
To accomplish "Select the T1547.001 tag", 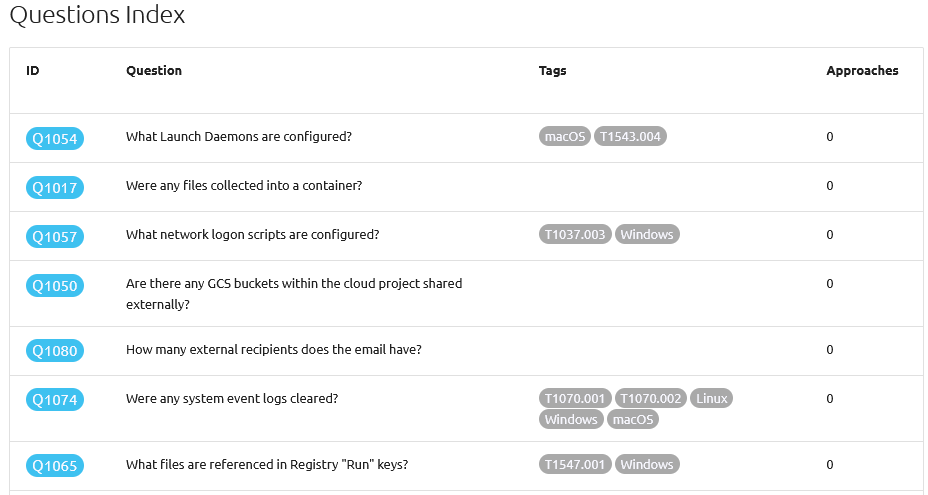I will tap(575, 464).
